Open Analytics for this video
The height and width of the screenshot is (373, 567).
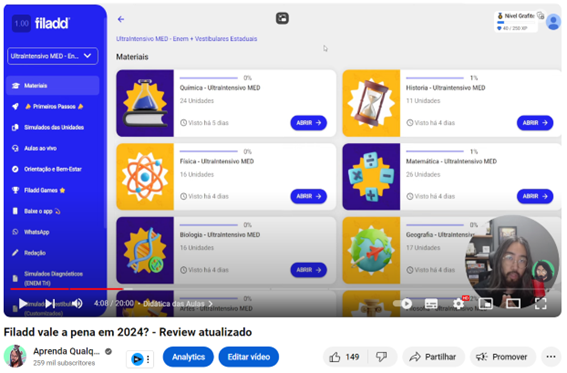(188, 357)
